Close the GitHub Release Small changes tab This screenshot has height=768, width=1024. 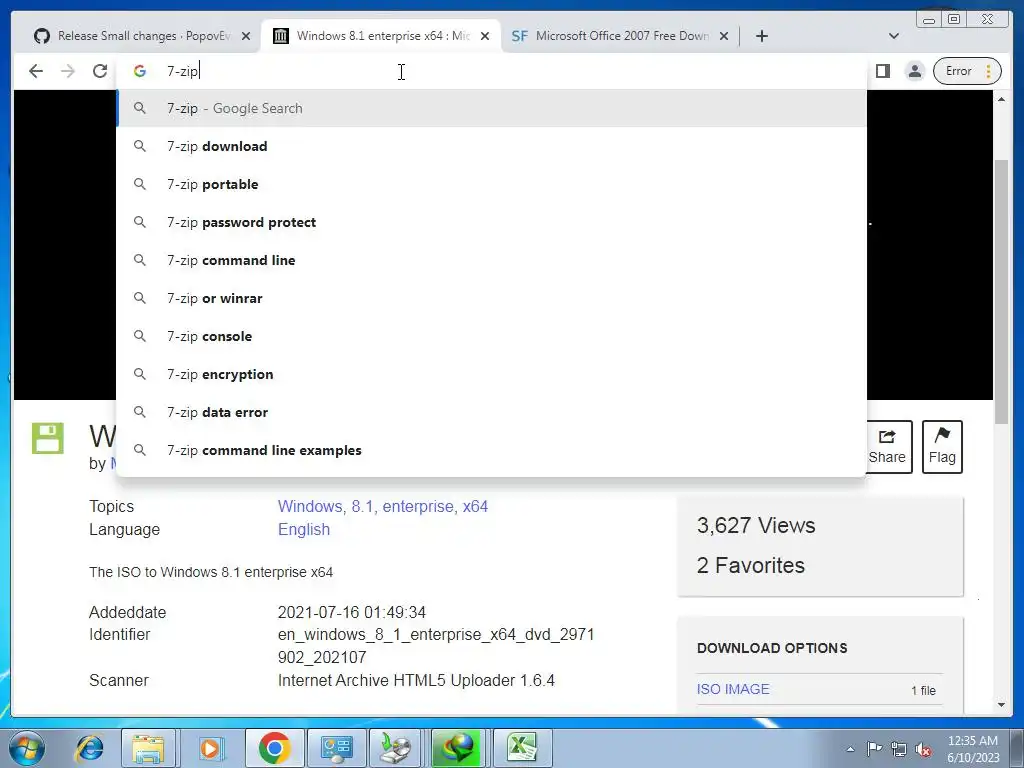[x=246, y=36]
